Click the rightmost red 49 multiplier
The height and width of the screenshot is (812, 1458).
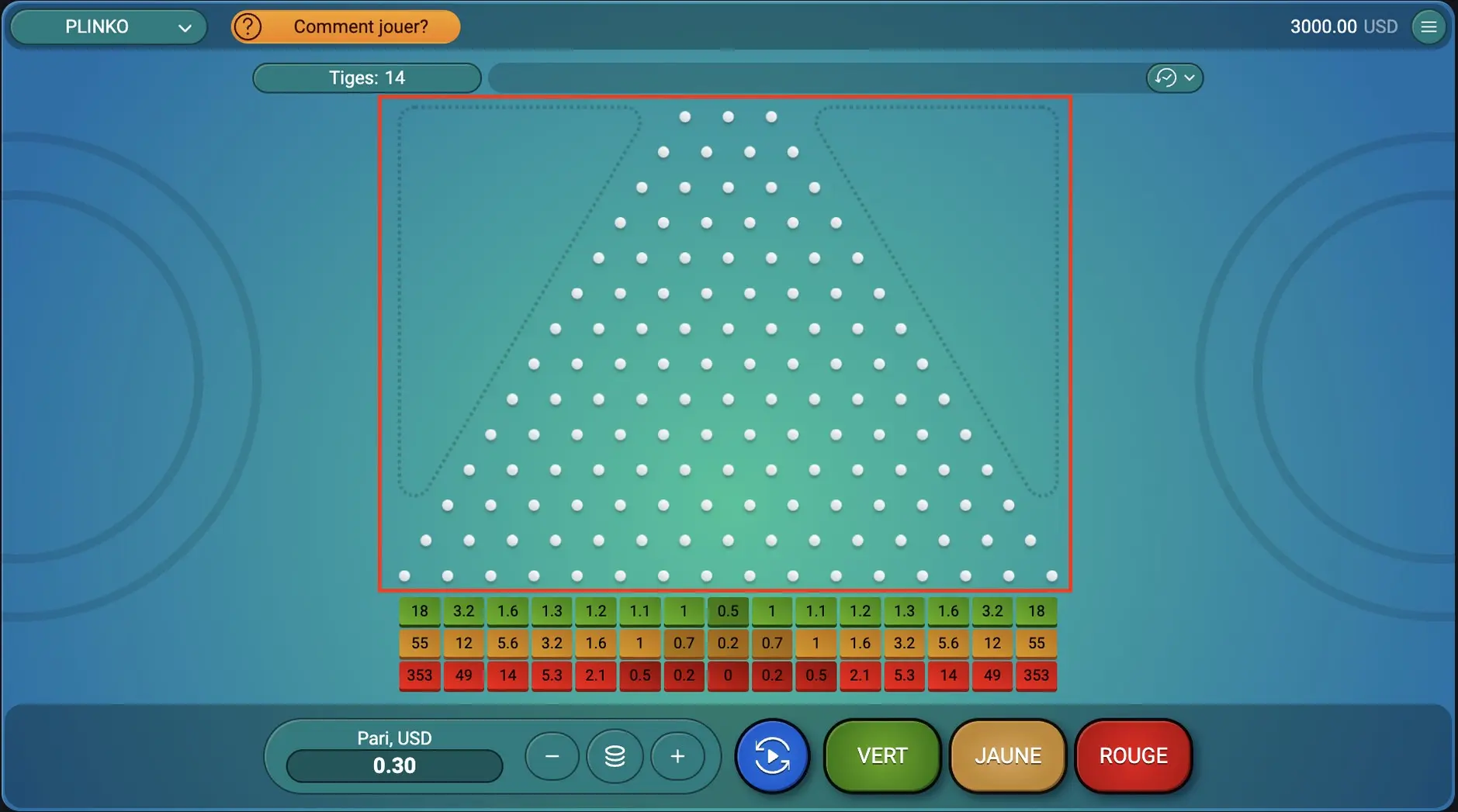[x=992, y=676]
